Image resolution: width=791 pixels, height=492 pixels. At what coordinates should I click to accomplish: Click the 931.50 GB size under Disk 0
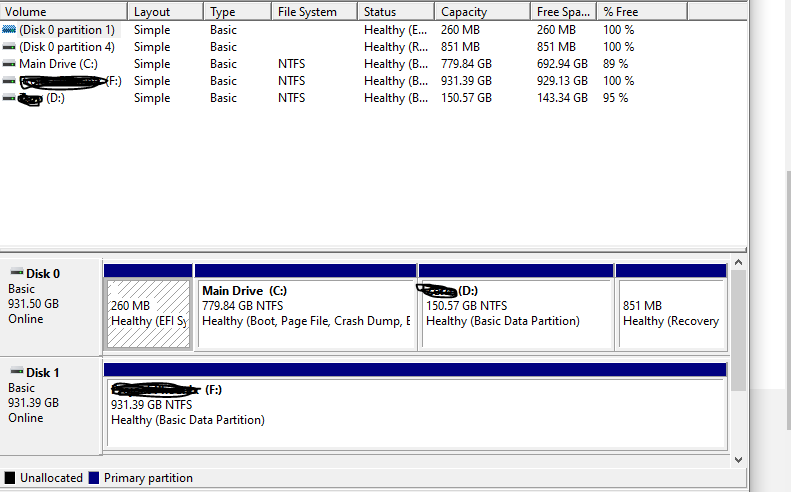[33, 304]
